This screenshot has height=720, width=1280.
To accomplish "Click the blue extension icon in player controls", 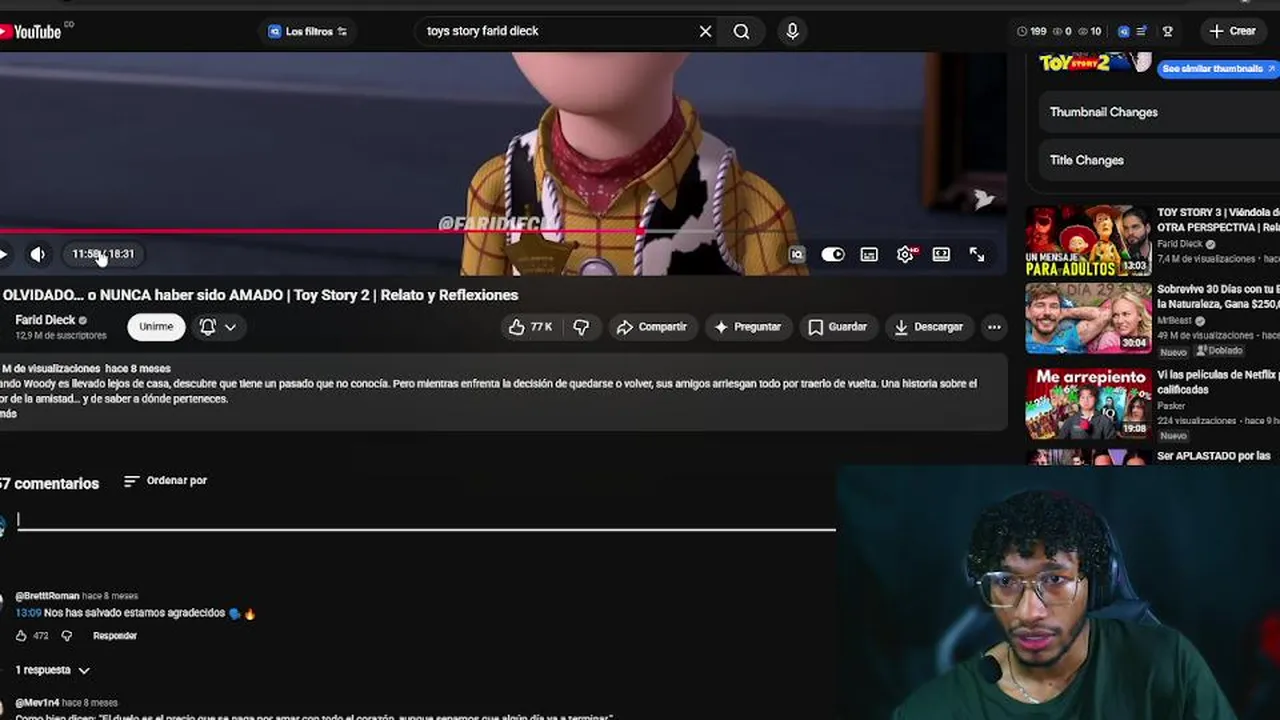I will (796, 255).
